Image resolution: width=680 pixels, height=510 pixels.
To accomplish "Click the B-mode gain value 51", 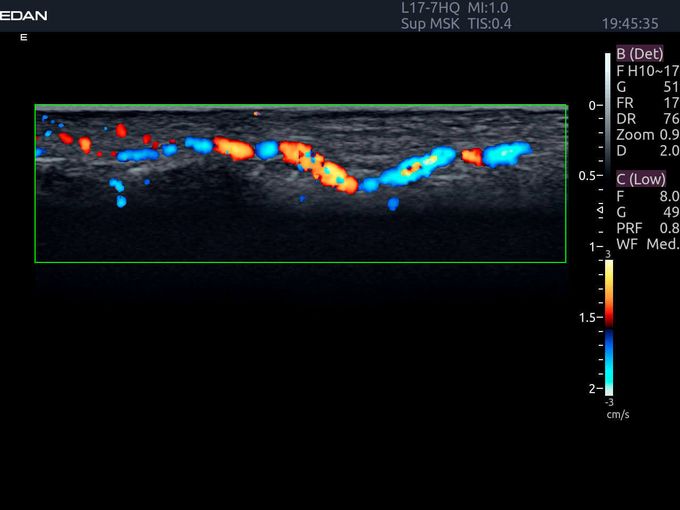I will coord(671,87).
